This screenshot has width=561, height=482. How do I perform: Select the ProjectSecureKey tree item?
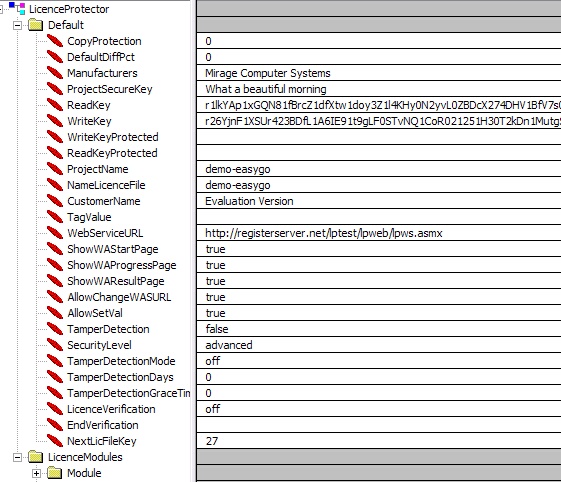[110, 89]
